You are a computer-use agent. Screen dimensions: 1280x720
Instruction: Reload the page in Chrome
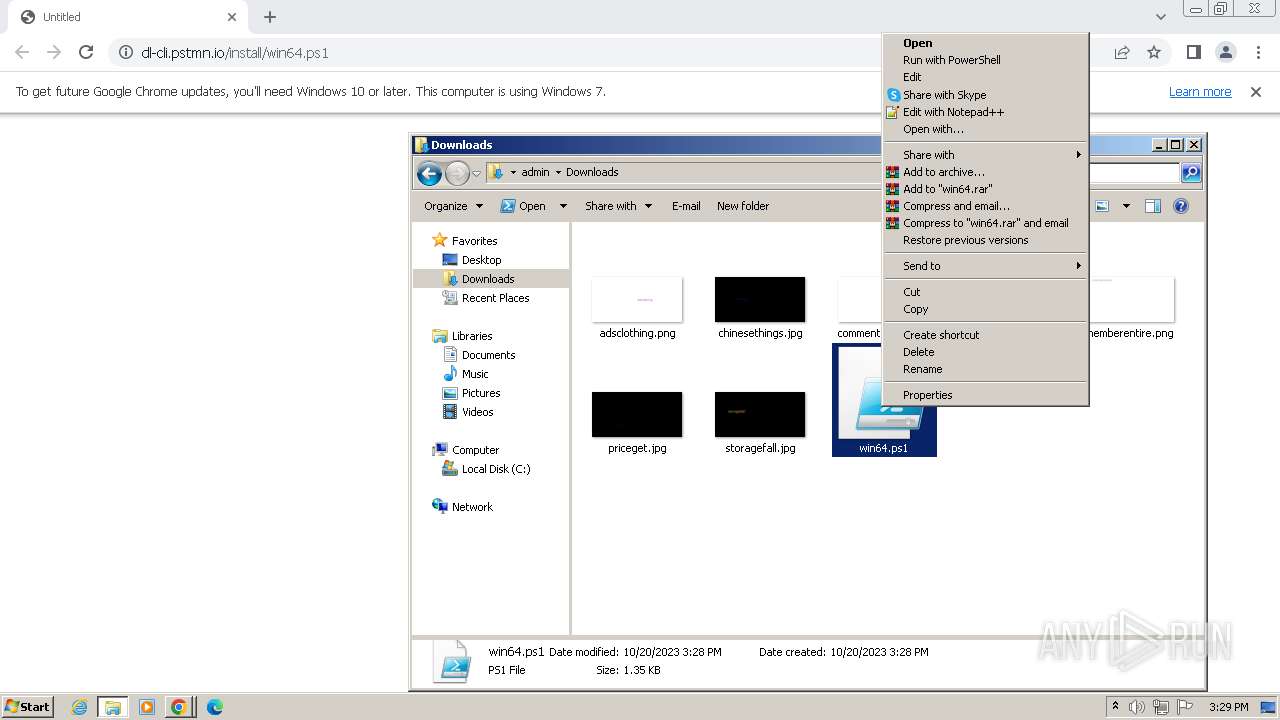tap(86, 52)
